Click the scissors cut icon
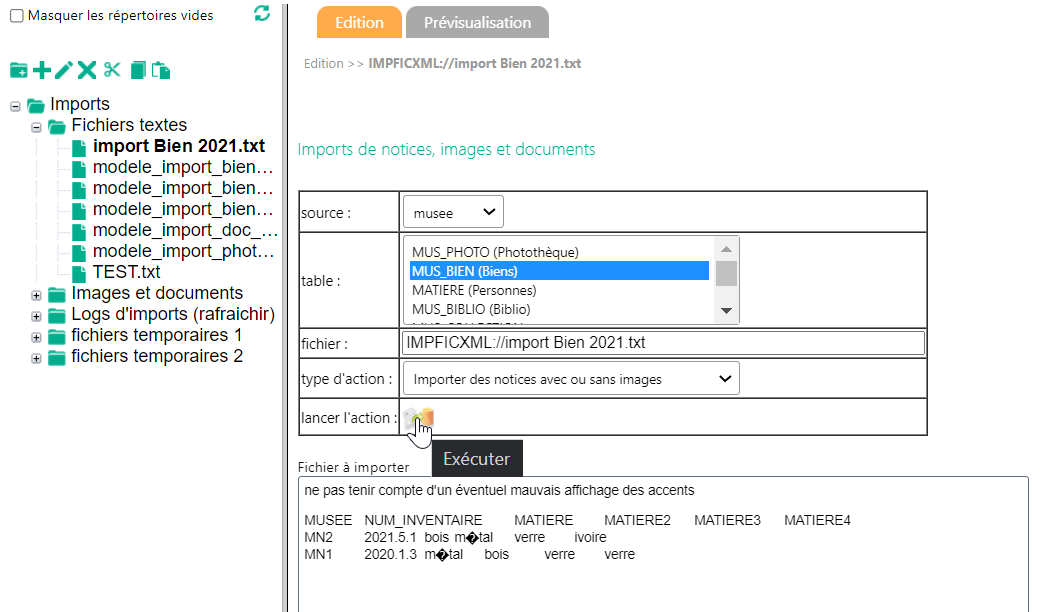1044x612 pixels. [x=112, y=69]
